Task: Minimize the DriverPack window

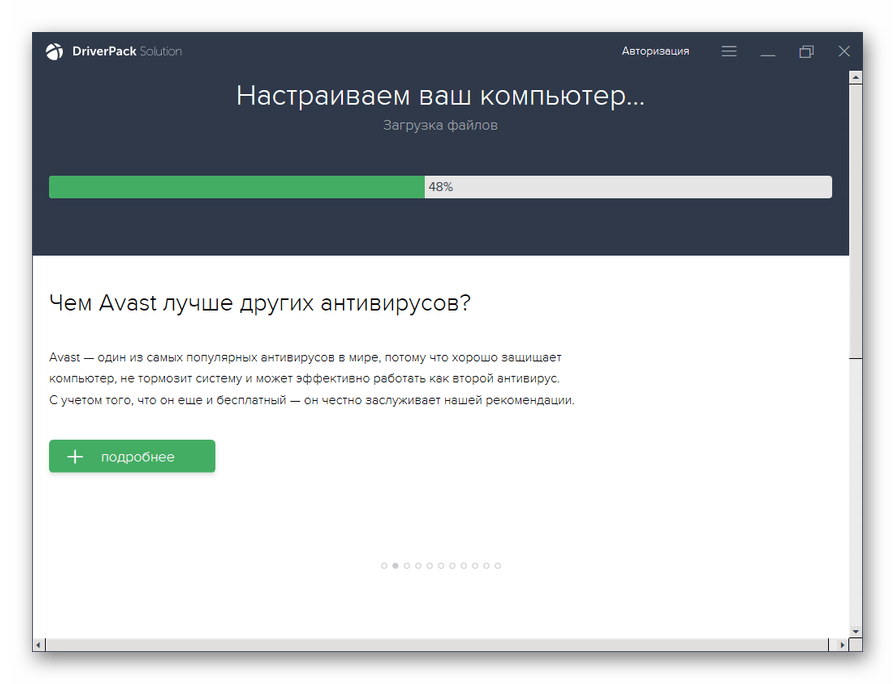Action: pos(767,51)
